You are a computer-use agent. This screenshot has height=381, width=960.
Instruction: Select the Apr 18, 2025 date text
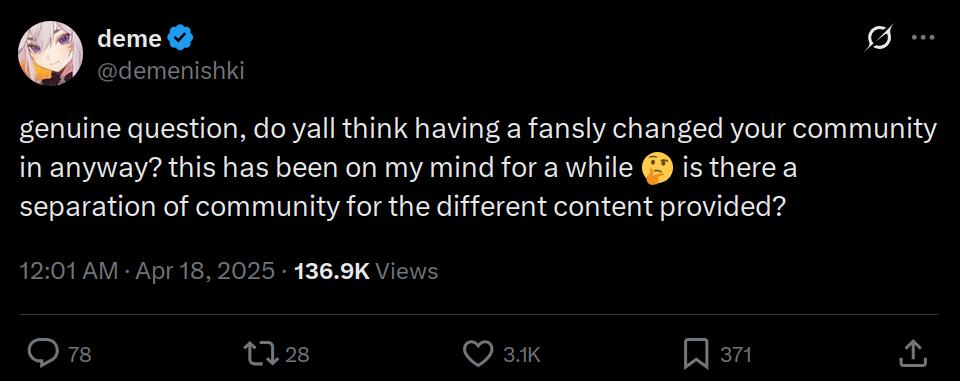pyautogui.click(x=206, y=271)
